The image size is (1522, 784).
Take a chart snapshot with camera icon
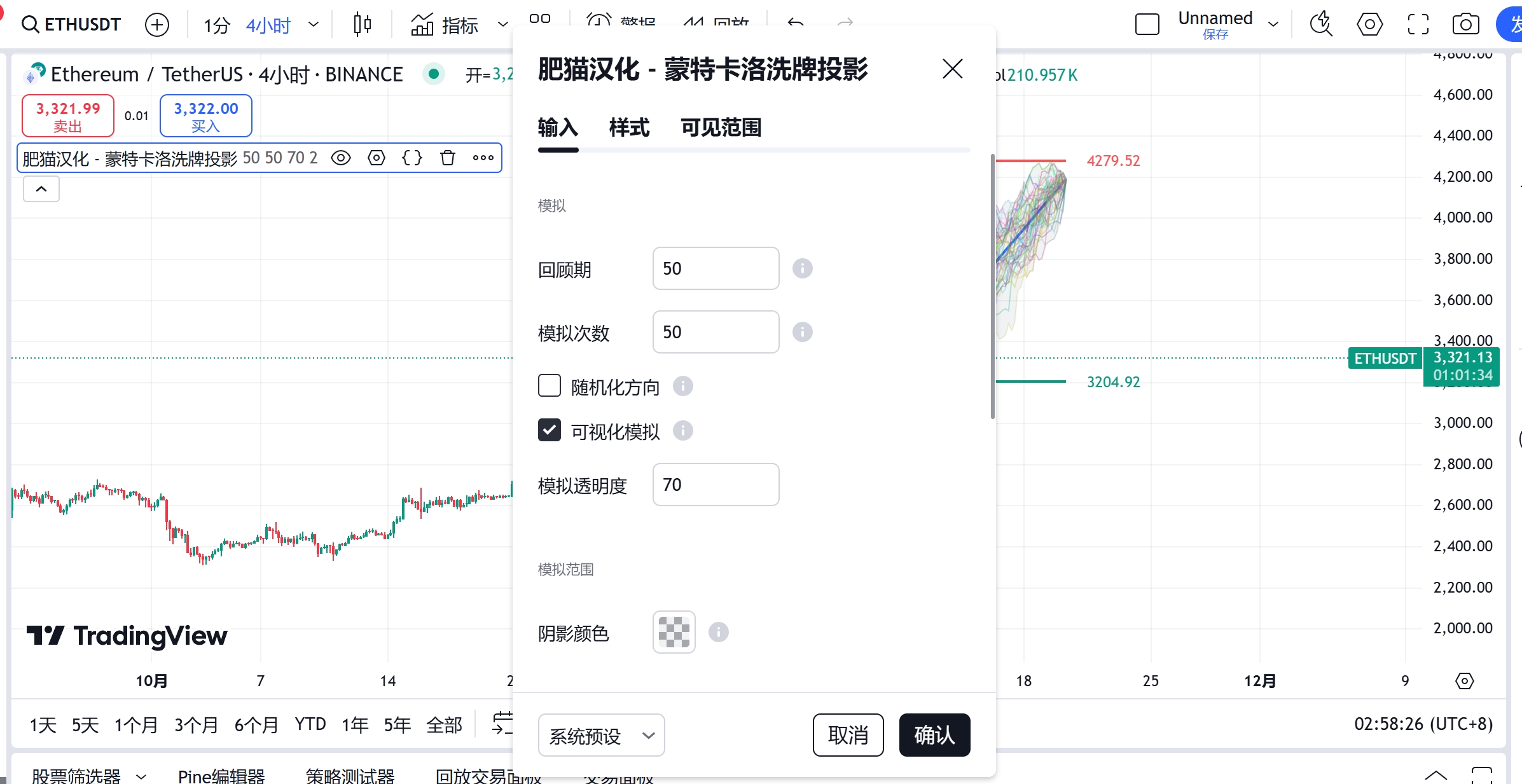click(1465, 25)
